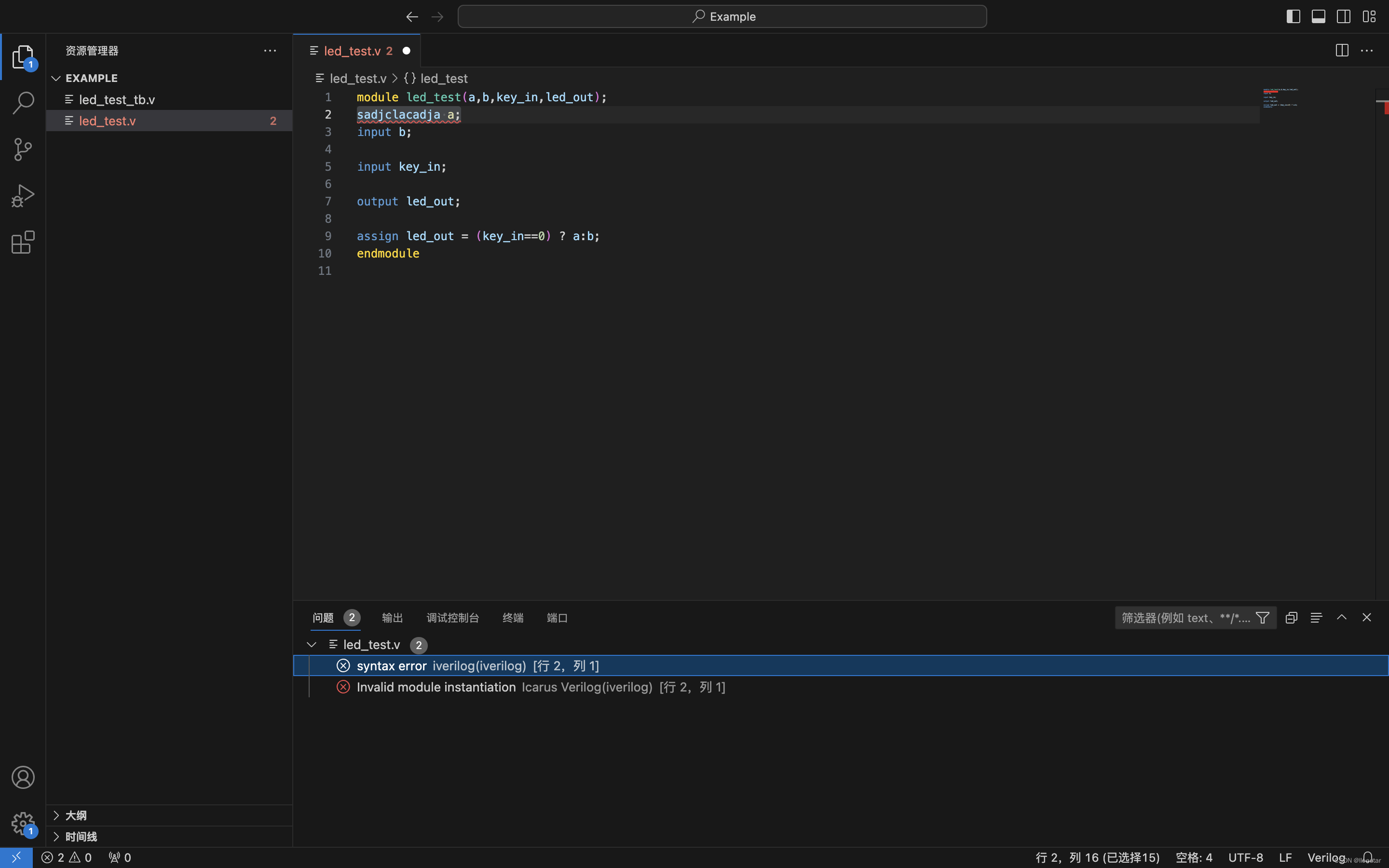Open go to line from cursor position status

(x=1097, y=858)
